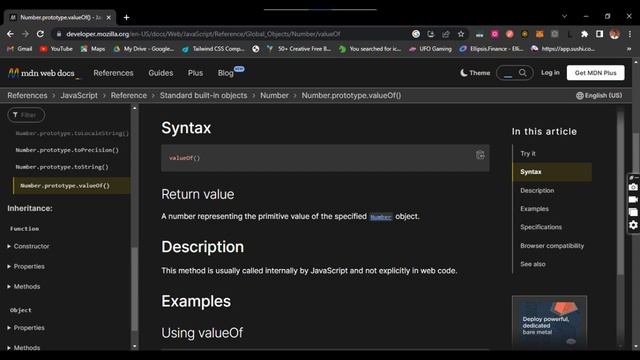The height and width of the screenshot is (360, 640).
Task: Click the Get MDN Plus button
Action: click(596, 73)
